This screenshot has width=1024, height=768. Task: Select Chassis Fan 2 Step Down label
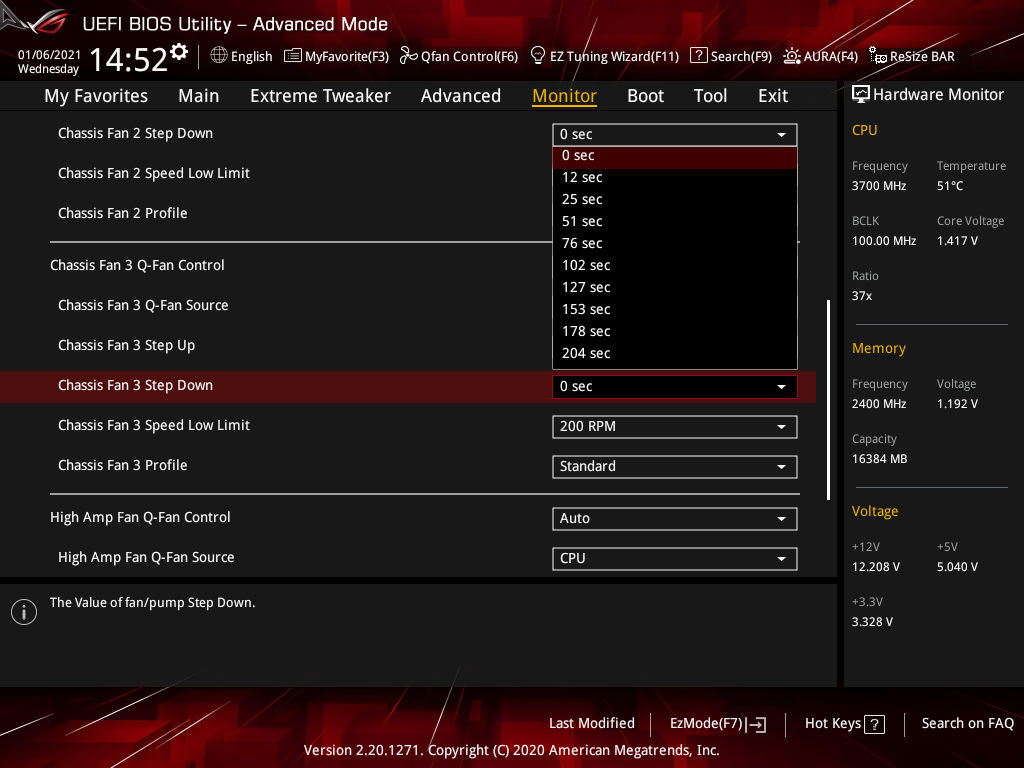(135, 133)
